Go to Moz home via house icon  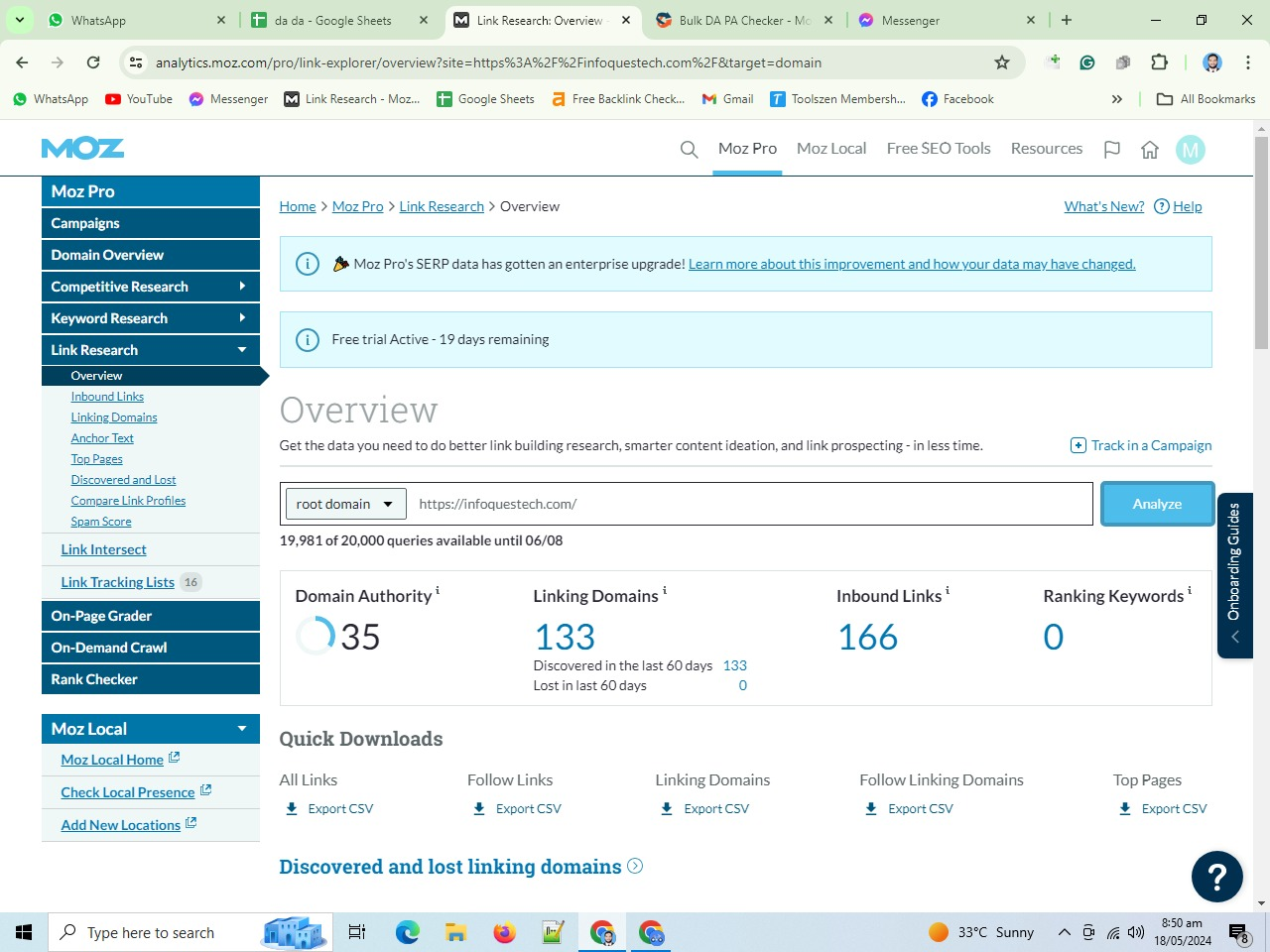[1150, 150]
